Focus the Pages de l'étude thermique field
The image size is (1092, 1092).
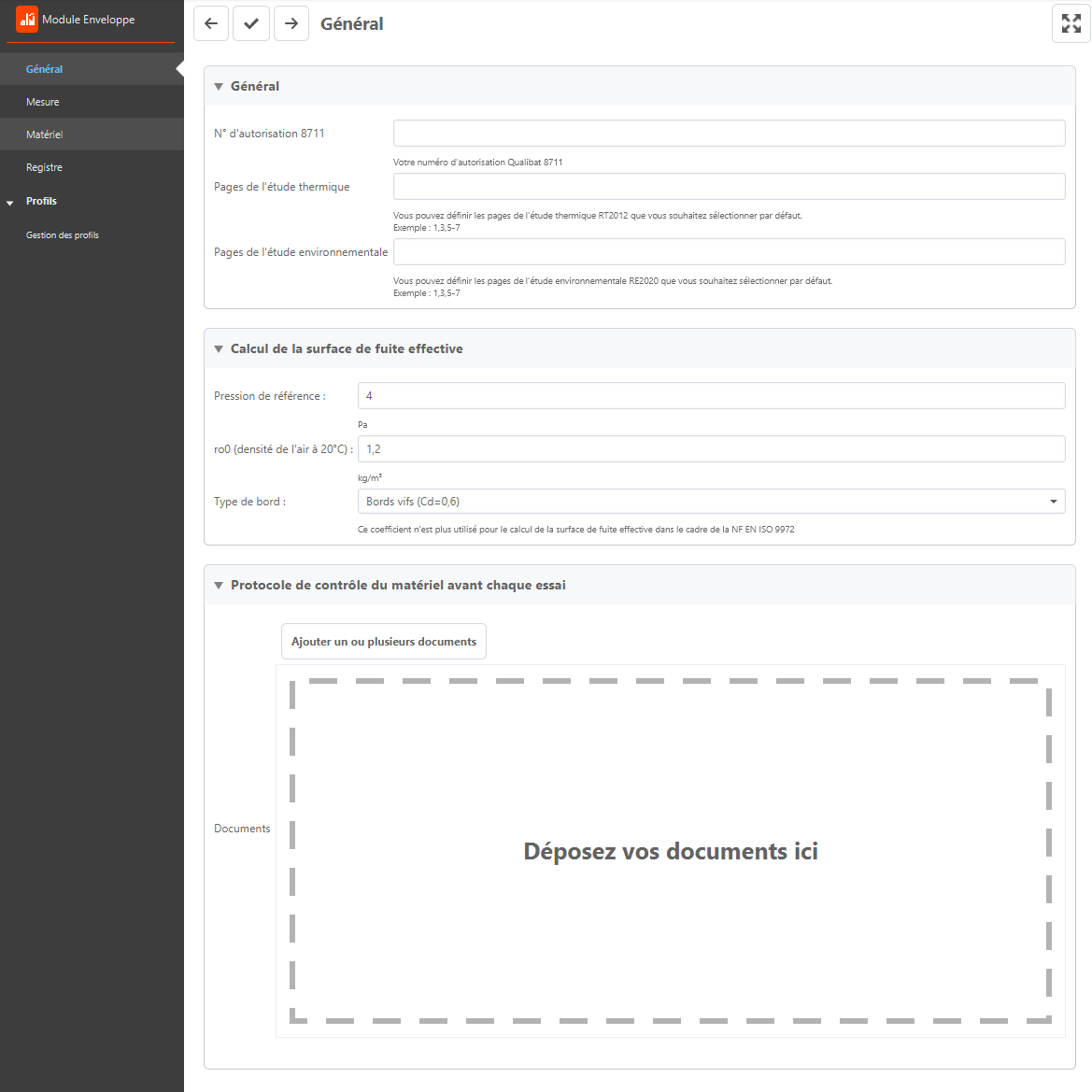point(730,187)
